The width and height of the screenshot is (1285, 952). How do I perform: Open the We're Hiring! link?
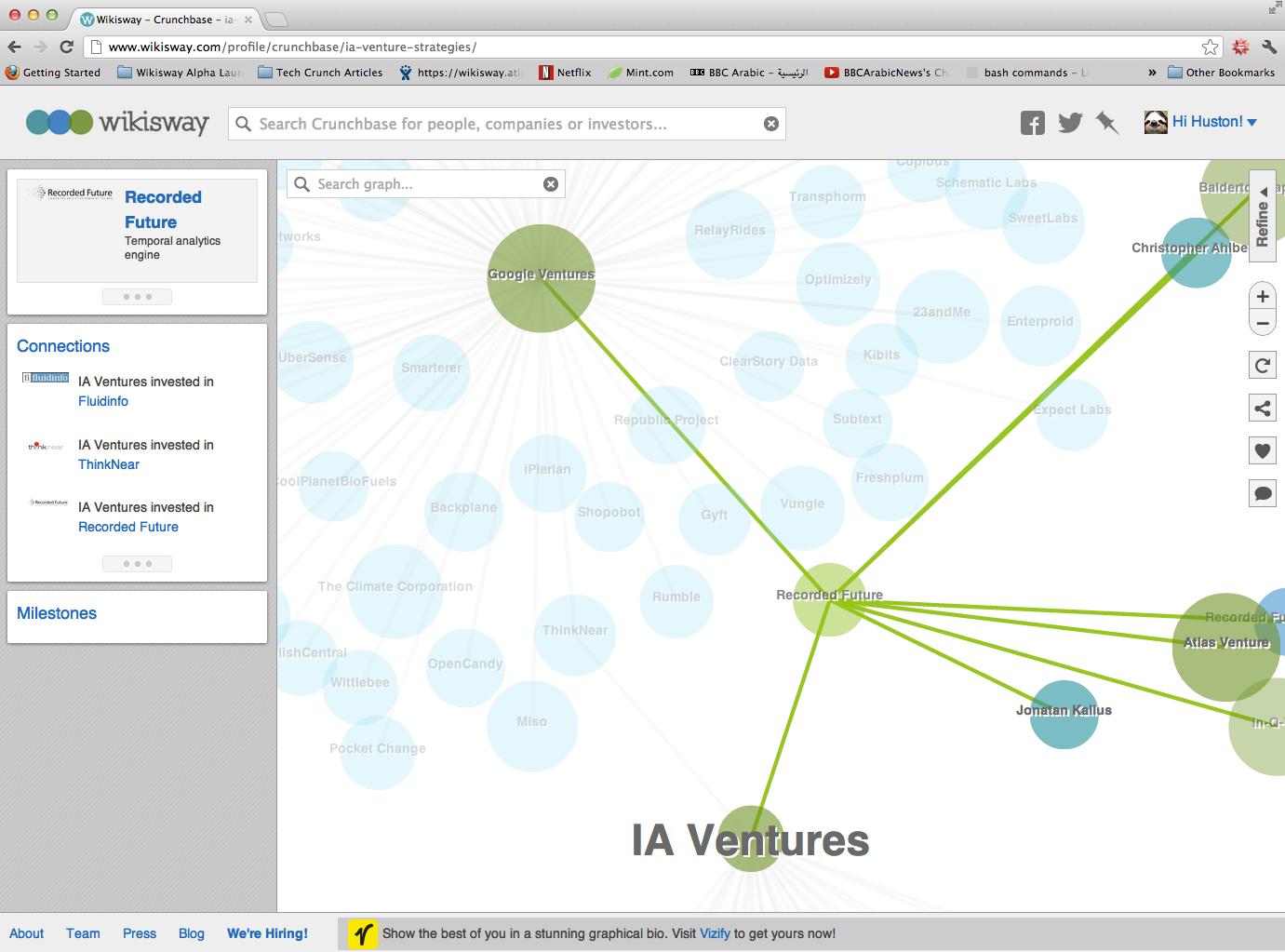[267, 933]
